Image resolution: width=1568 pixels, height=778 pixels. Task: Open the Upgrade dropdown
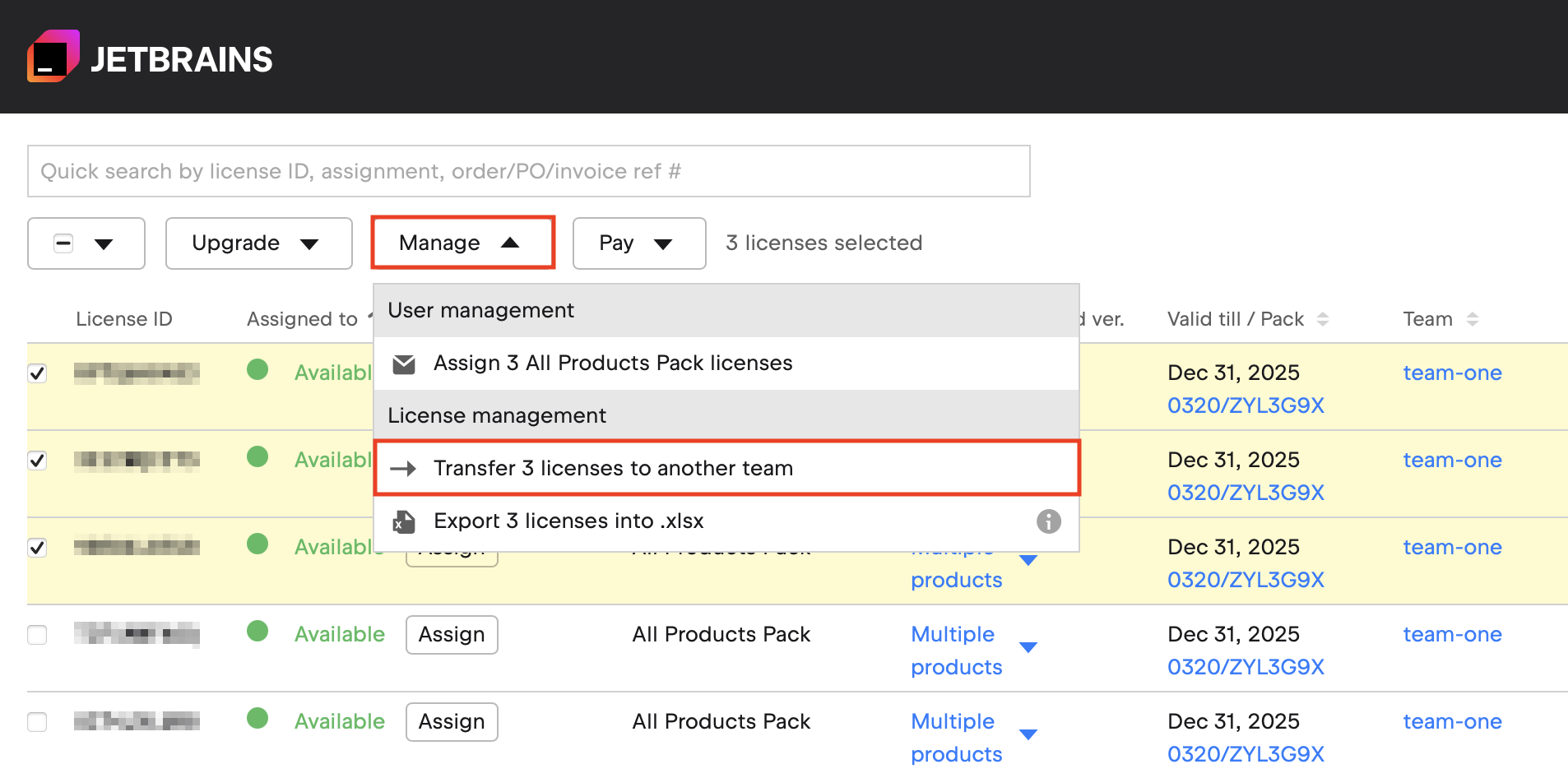coord(258,243)
